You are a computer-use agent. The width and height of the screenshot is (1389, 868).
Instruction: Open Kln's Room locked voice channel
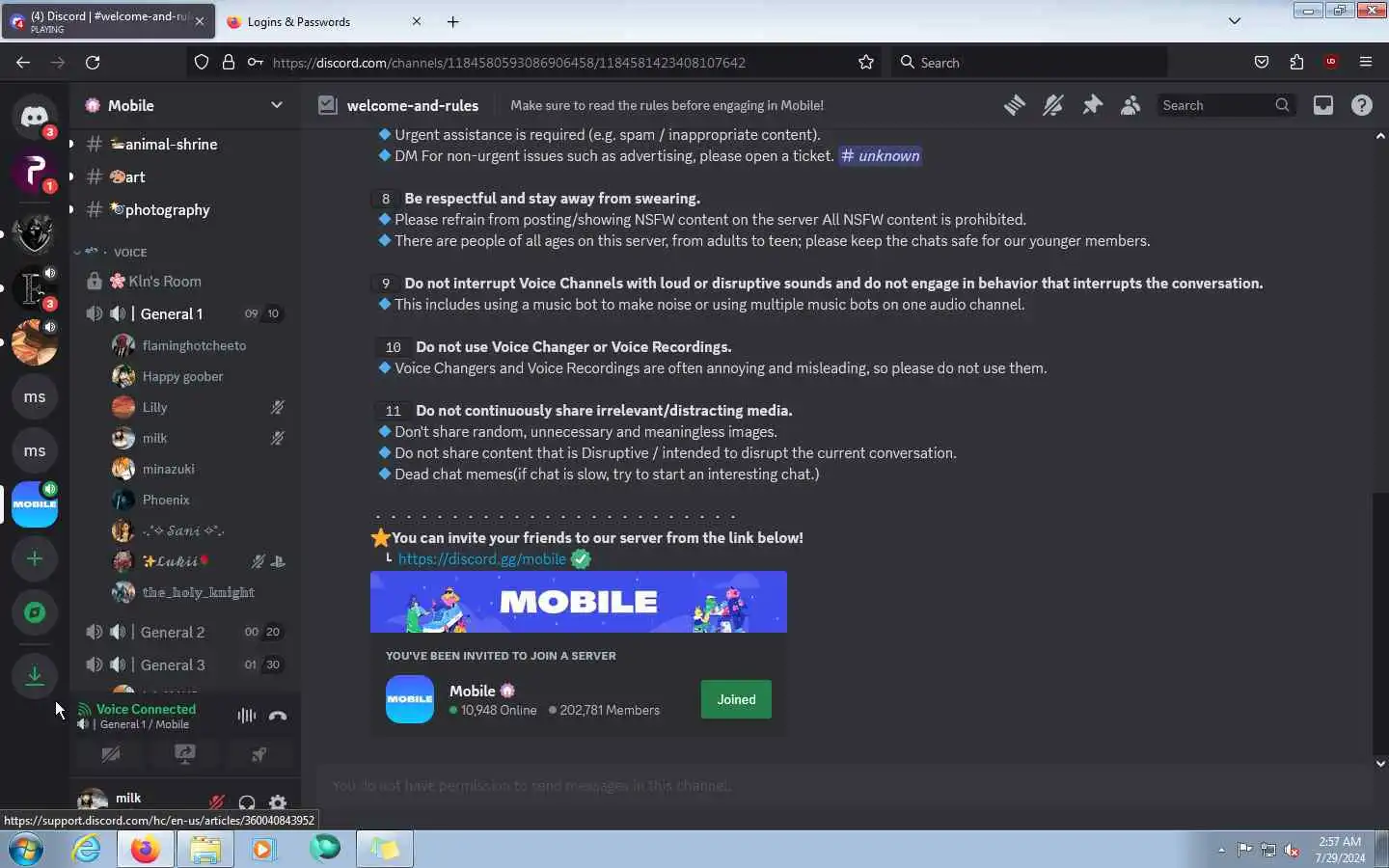click(x=183, y=281)
